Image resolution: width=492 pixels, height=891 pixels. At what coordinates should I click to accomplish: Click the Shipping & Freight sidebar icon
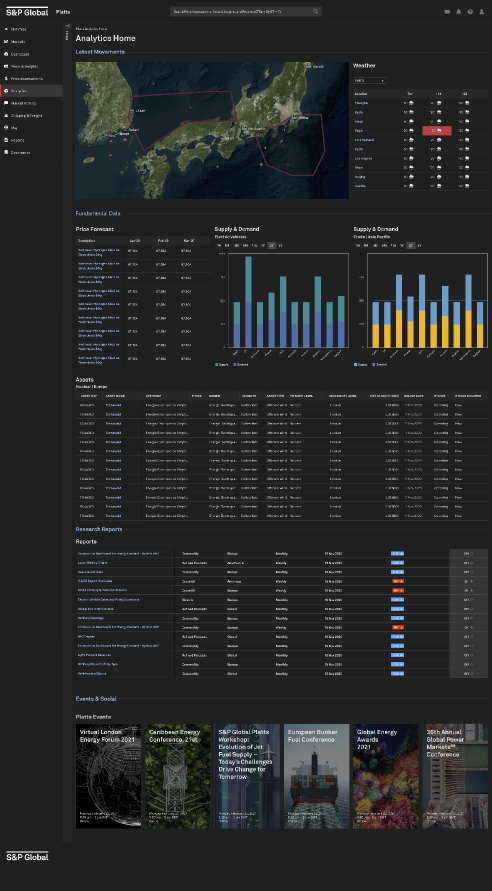click(6, 115)
